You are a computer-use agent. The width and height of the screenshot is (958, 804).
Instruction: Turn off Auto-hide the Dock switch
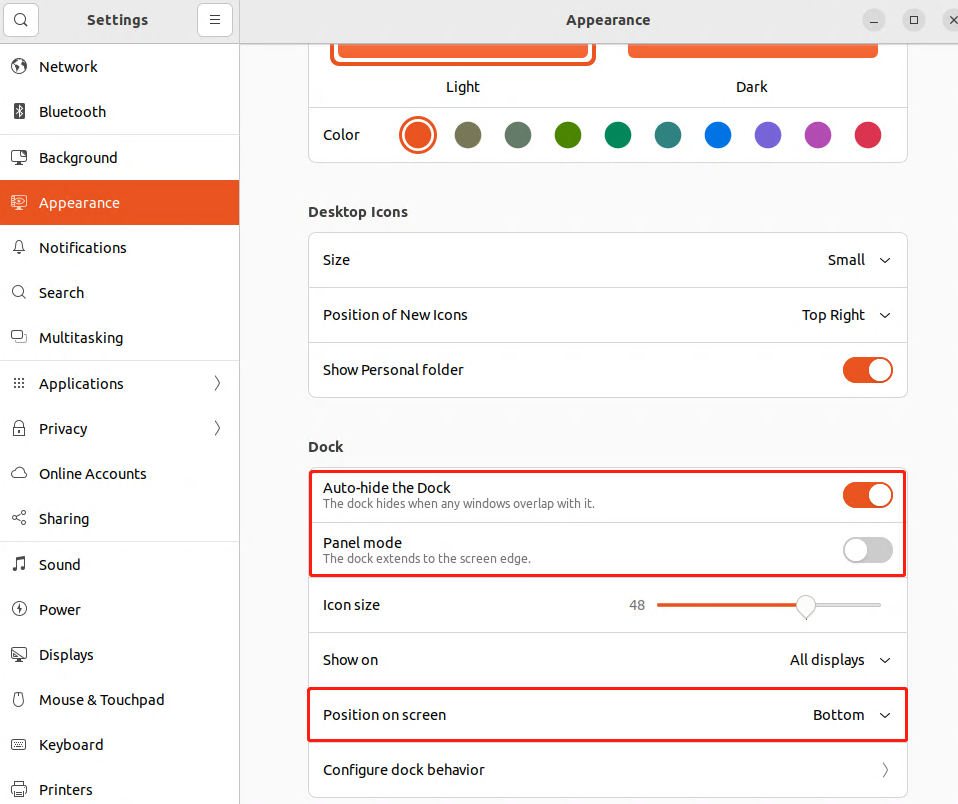[868, 495]
